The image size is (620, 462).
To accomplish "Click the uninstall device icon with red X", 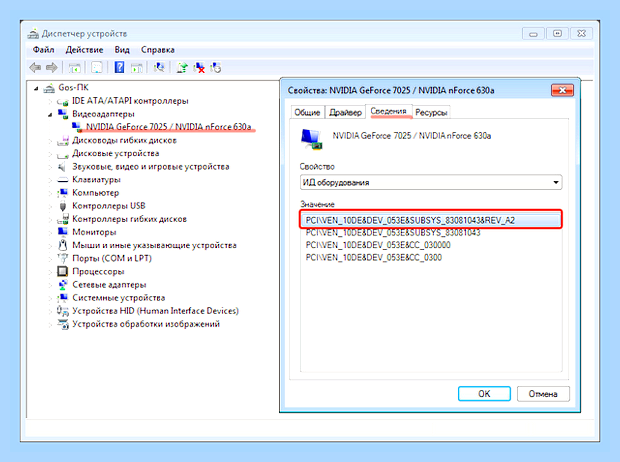I will 199,68.
